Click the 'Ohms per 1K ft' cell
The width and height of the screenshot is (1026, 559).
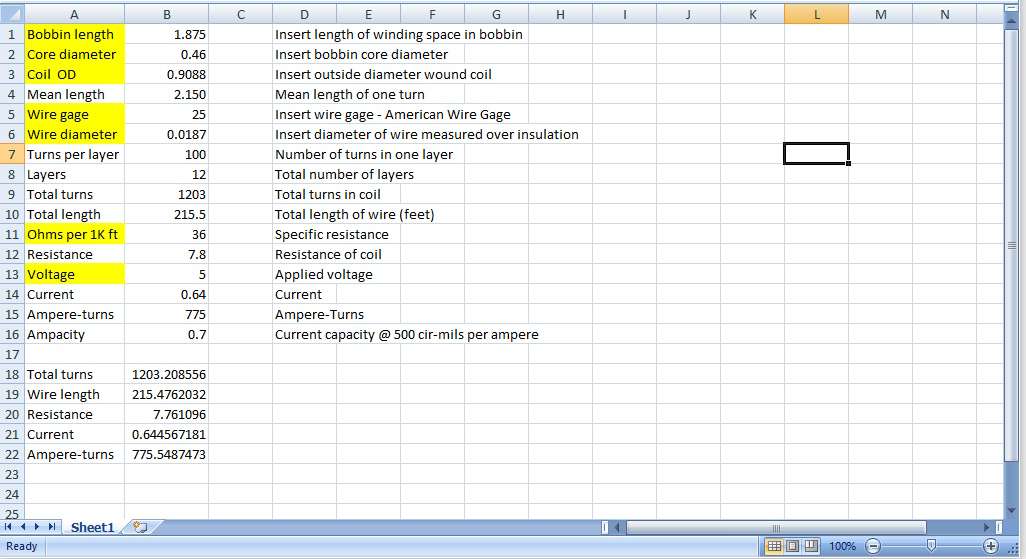(x=74, y=234)
